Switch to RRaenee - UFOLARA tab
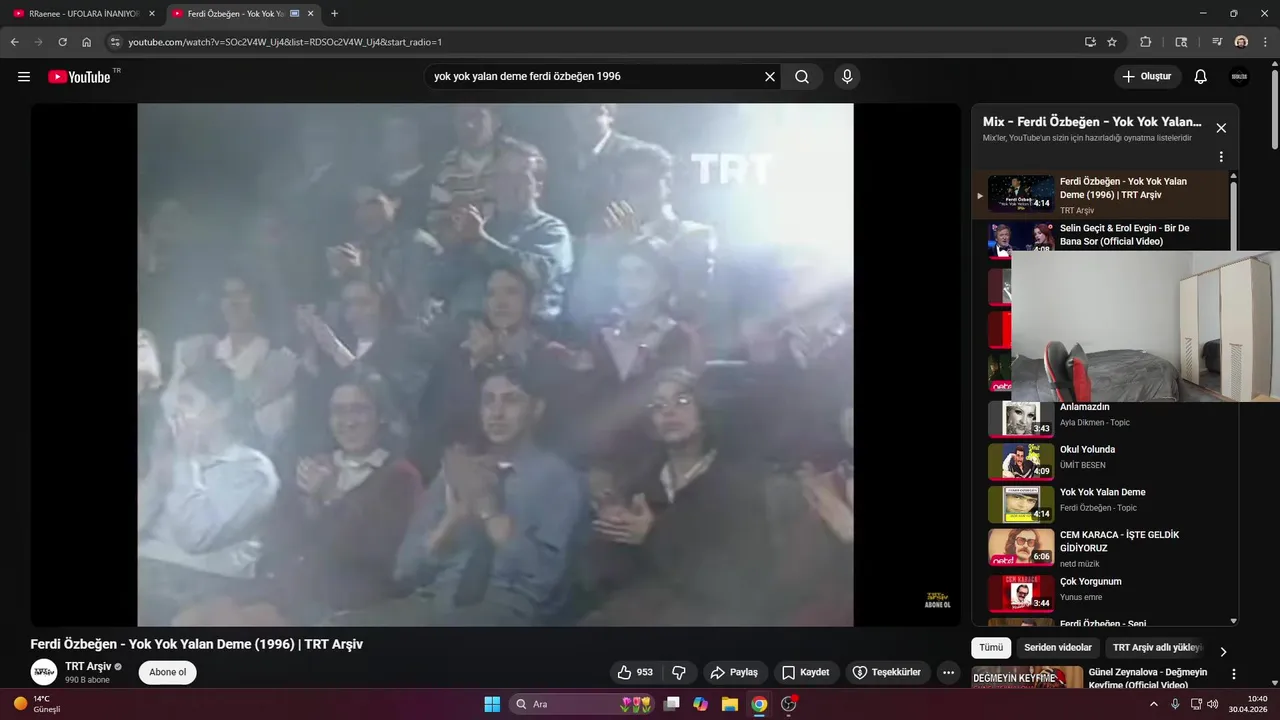 pyautogui.click(x=83, y=14)
